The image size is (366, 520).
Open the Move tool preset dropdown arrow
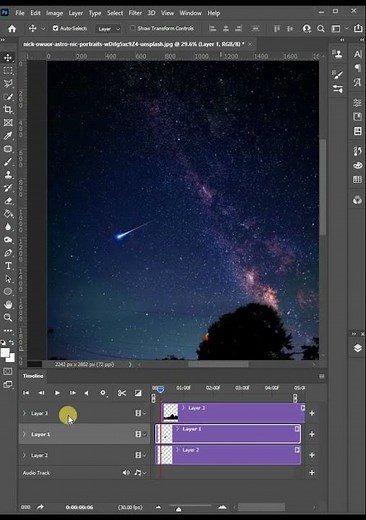(x=43, y=29)
